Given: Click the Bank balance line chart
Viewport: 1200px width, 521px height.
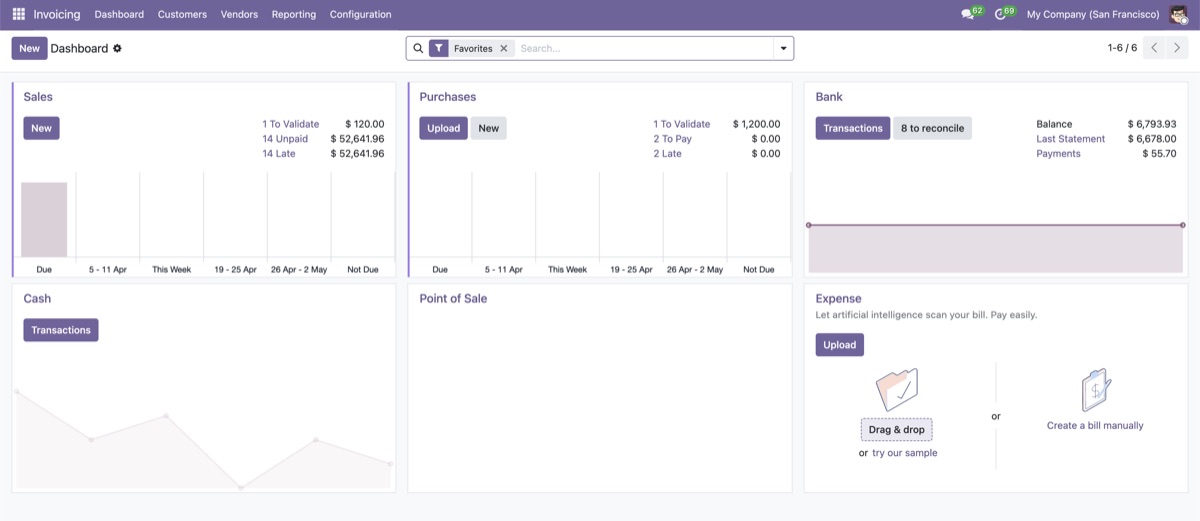Looking at the screenshot, I should [996, 247].
